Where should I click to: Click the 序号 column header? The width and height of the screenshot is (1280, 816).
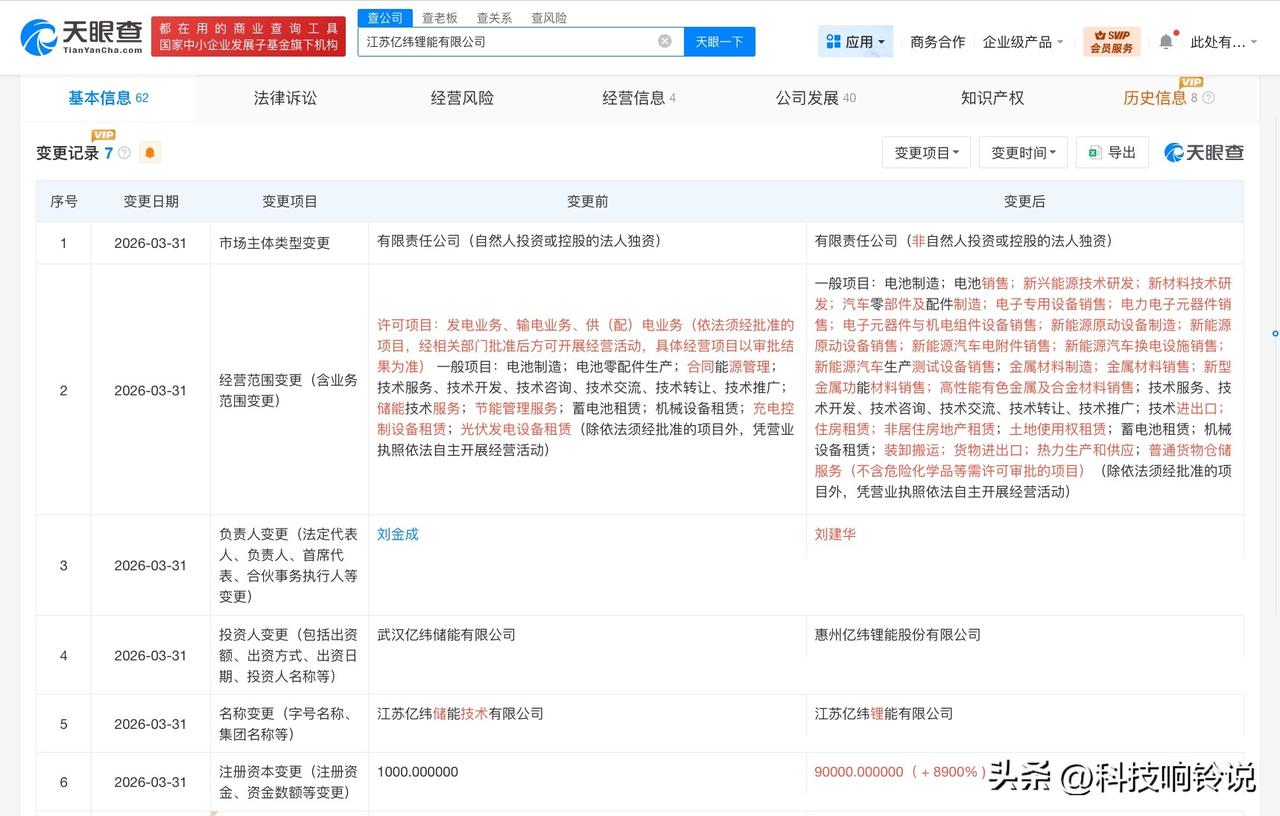click(64, 201)
